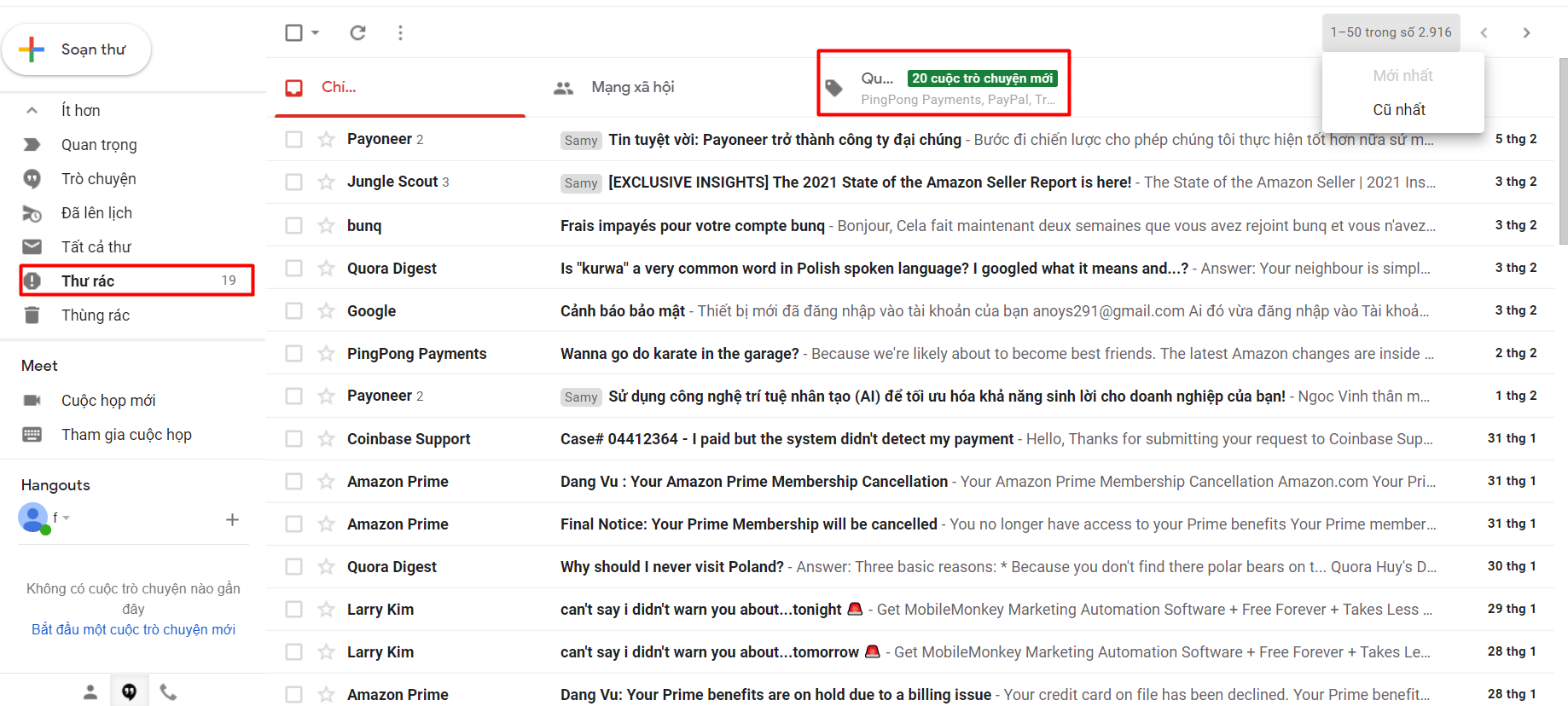The width and height of the screenshot is (1568, 706).
Task: Open the Thư rác spam folder
Action: tap(88, 281)
